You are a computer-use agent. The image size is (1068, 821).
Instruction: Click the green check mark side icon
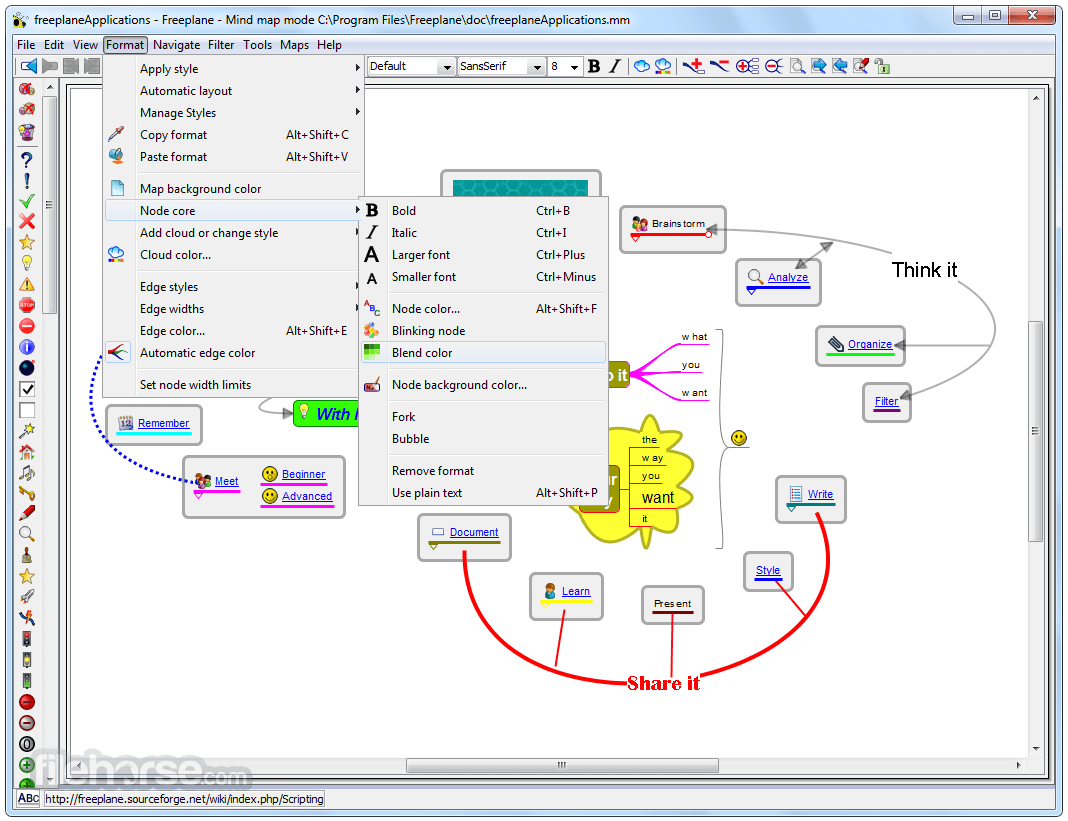[x=27, y=201]
